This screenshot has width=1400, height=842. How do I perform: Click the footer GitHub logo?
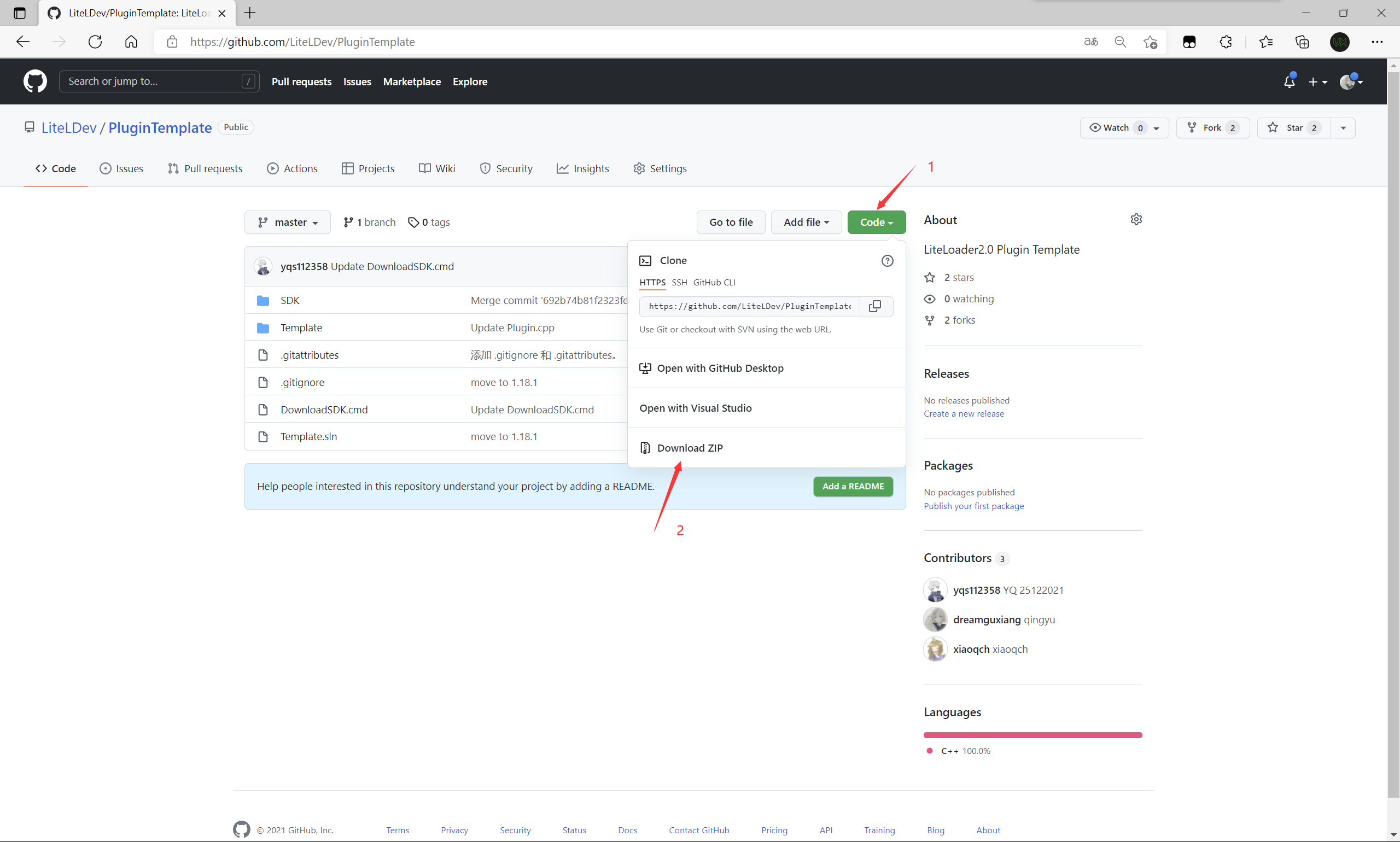[242, 829]
